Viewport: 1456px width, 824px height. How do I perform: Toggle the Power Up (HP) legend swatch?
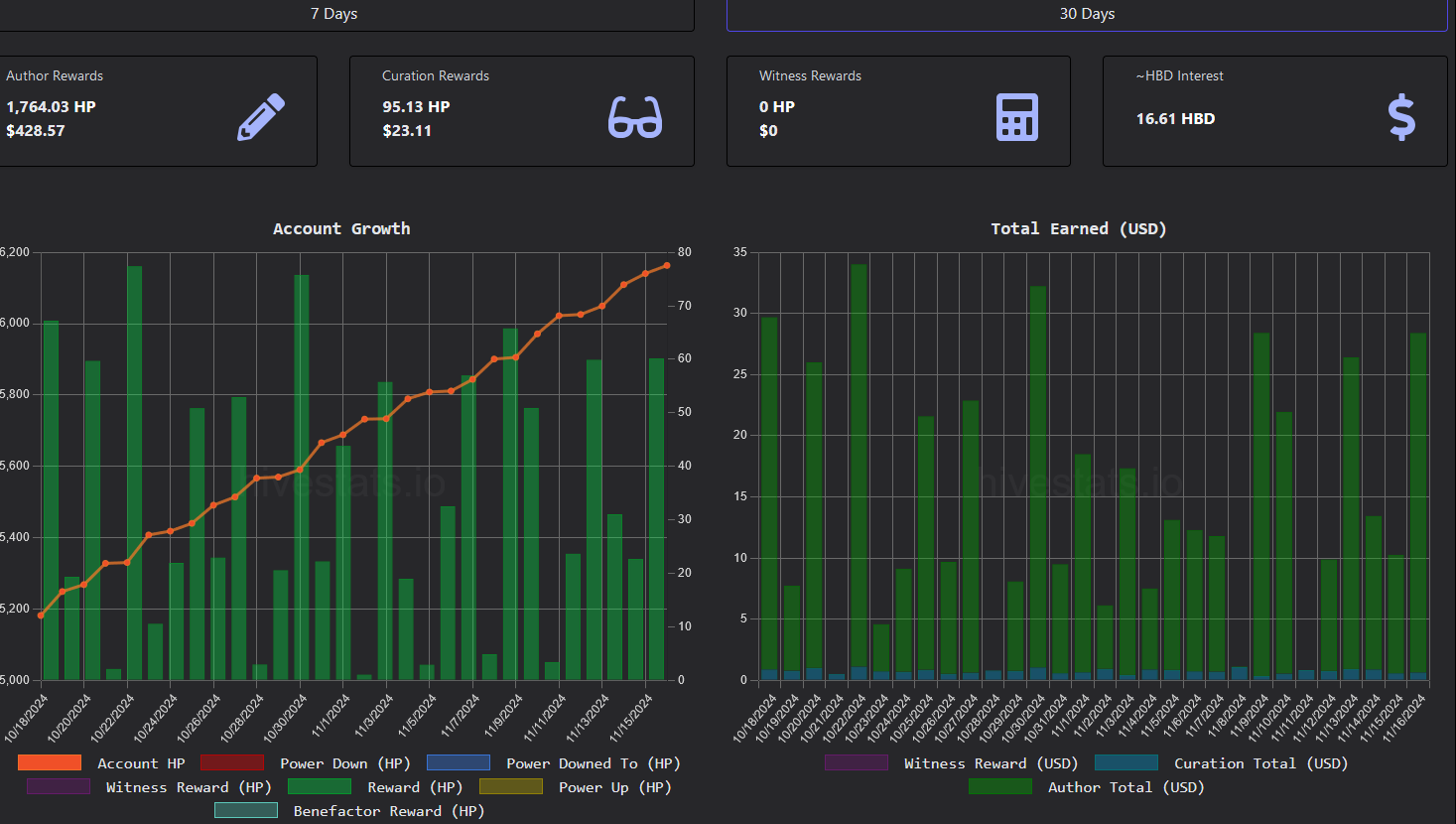click(511, 786)
